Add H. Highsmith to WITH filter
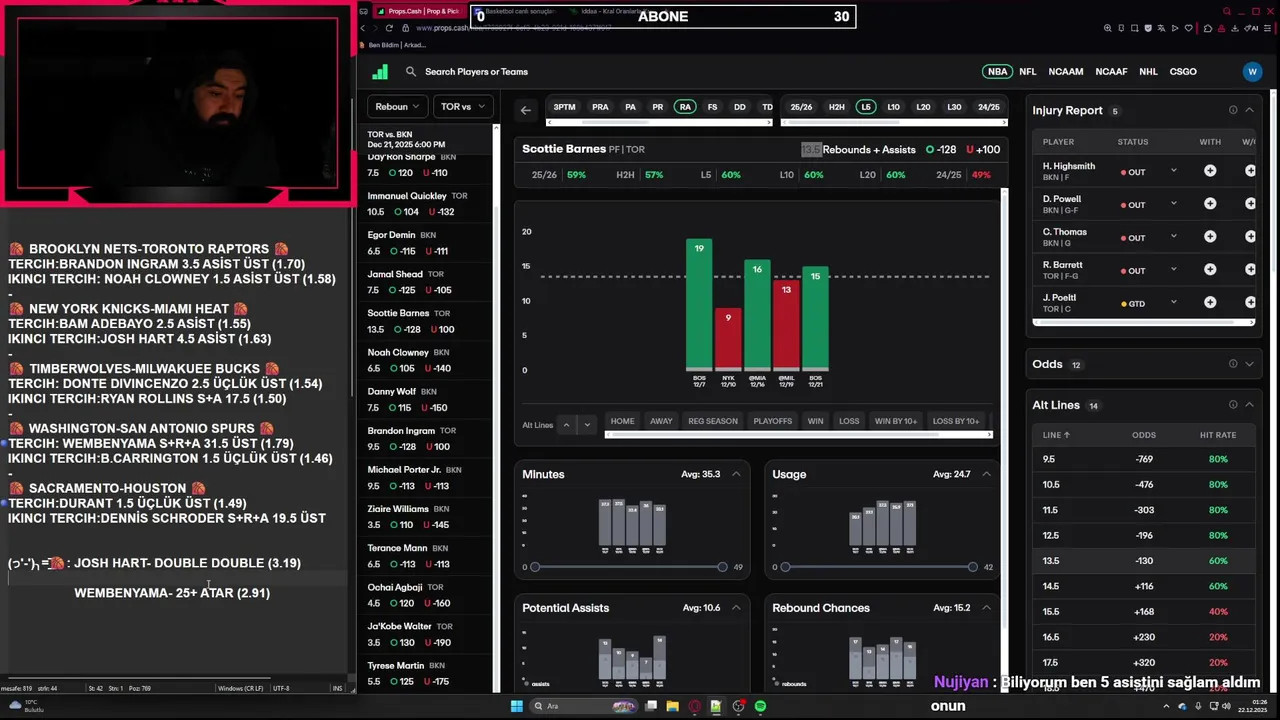The height and width of the screenshot is (720, 1280). (1210, 171)
